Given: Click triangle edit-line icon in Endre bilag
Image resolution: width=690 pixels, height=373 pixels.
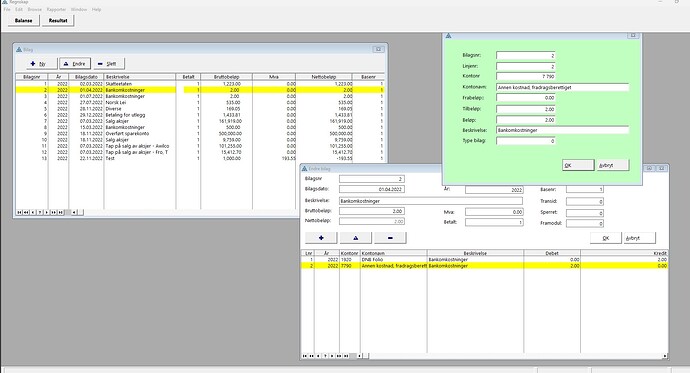Looking at the screenshot, I should click(356, 238).
